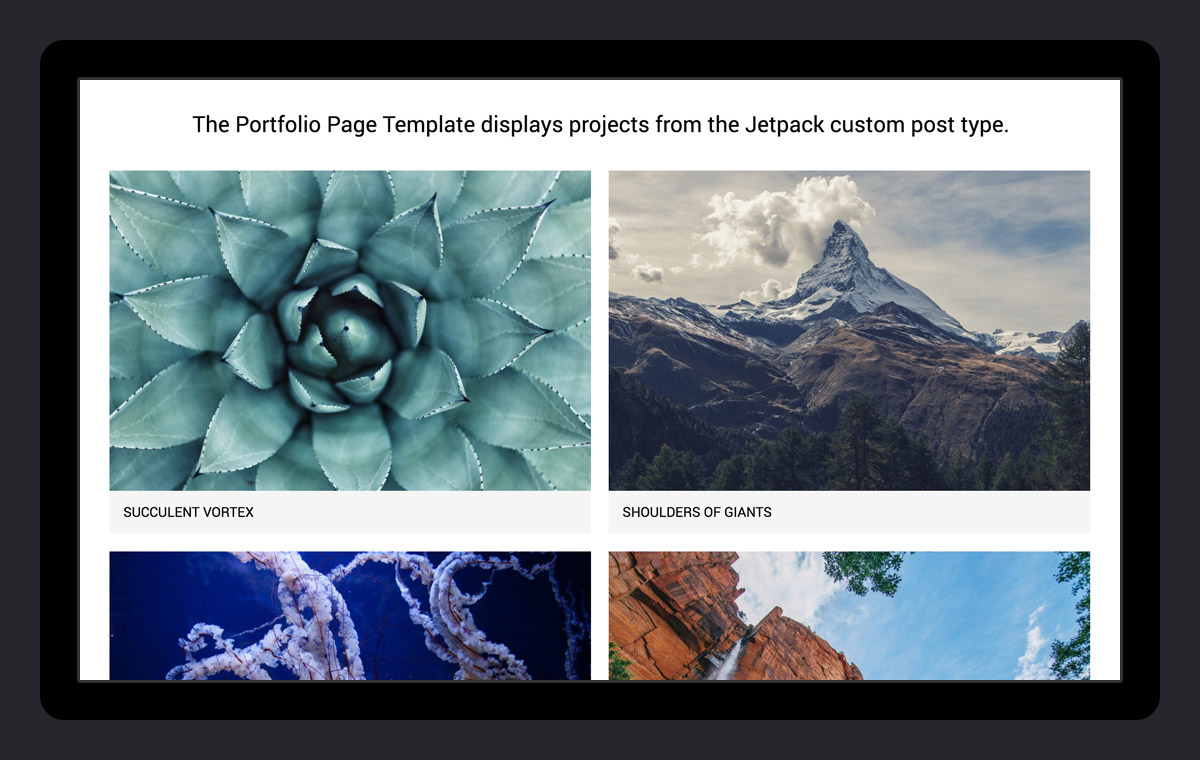Click the SUCCULENT VORTEX caption link

(x=189, y=512)
